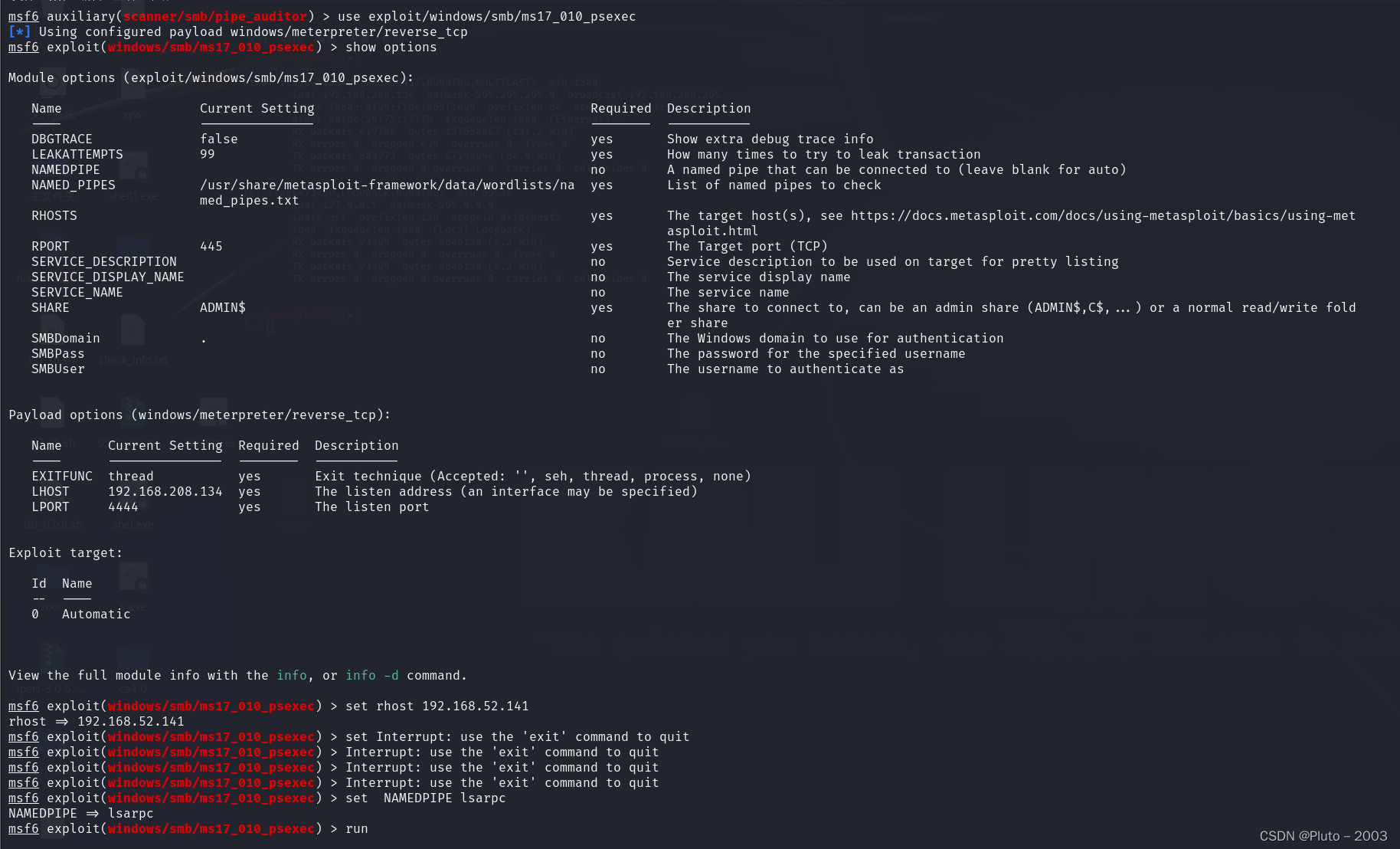
Task: Select the DBGTRACE option name
Action: click(x=62, y=139)
